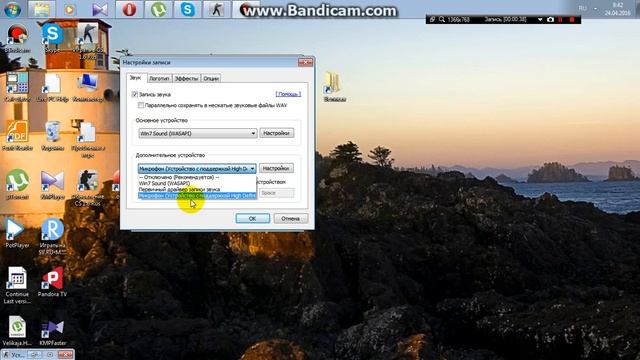This screenshot has height=360, width=640.
Task: Open Skype from the taskbar
Action: [x=188, y=9]
